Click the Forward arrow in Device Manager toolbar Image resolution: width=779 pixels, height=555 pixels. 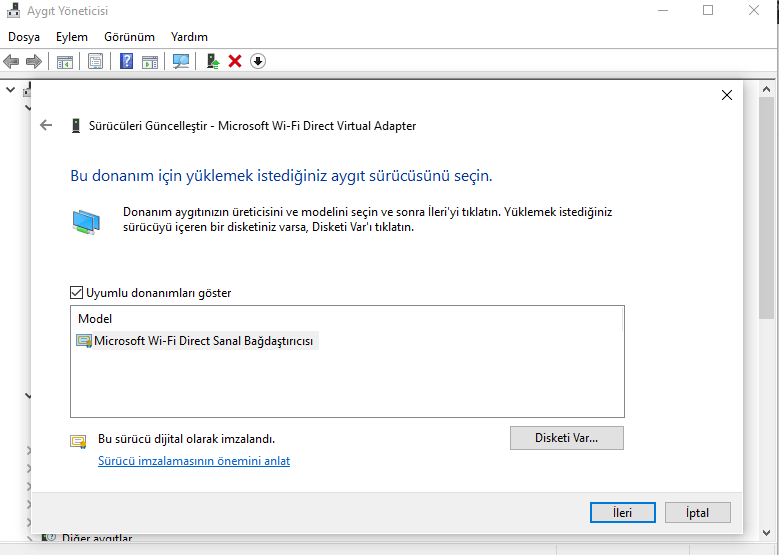(x=34, y=62)
